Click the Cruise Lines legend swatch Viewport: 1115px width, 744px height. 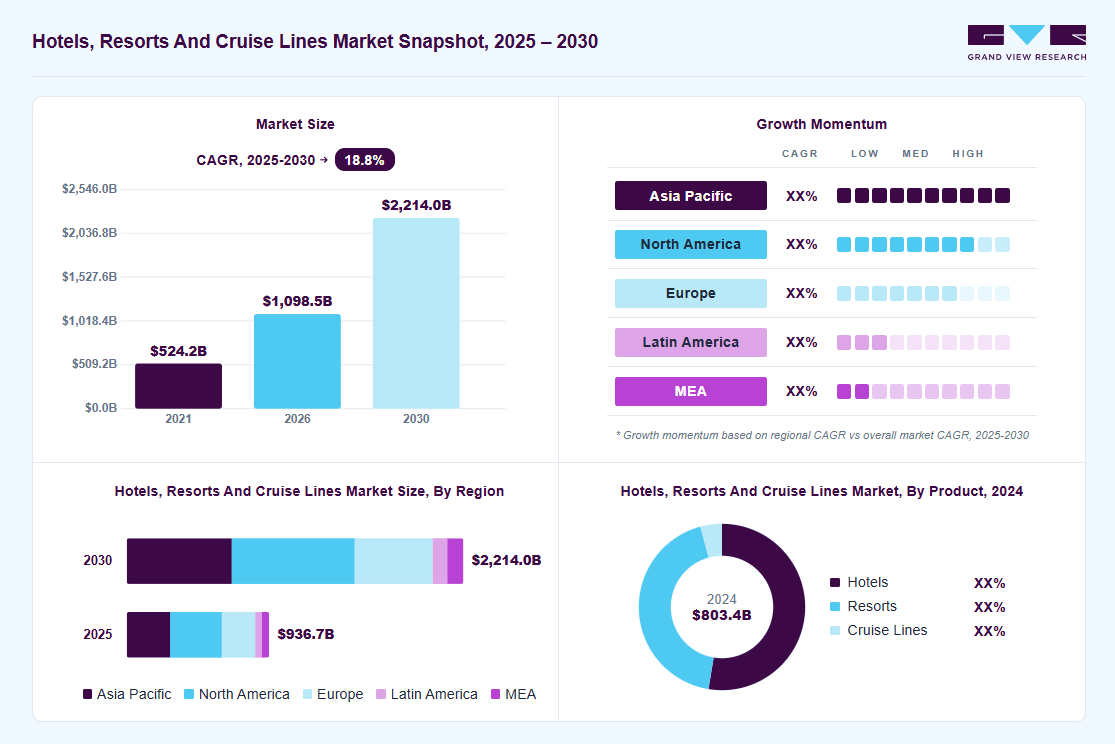click(x=835, y=630)
